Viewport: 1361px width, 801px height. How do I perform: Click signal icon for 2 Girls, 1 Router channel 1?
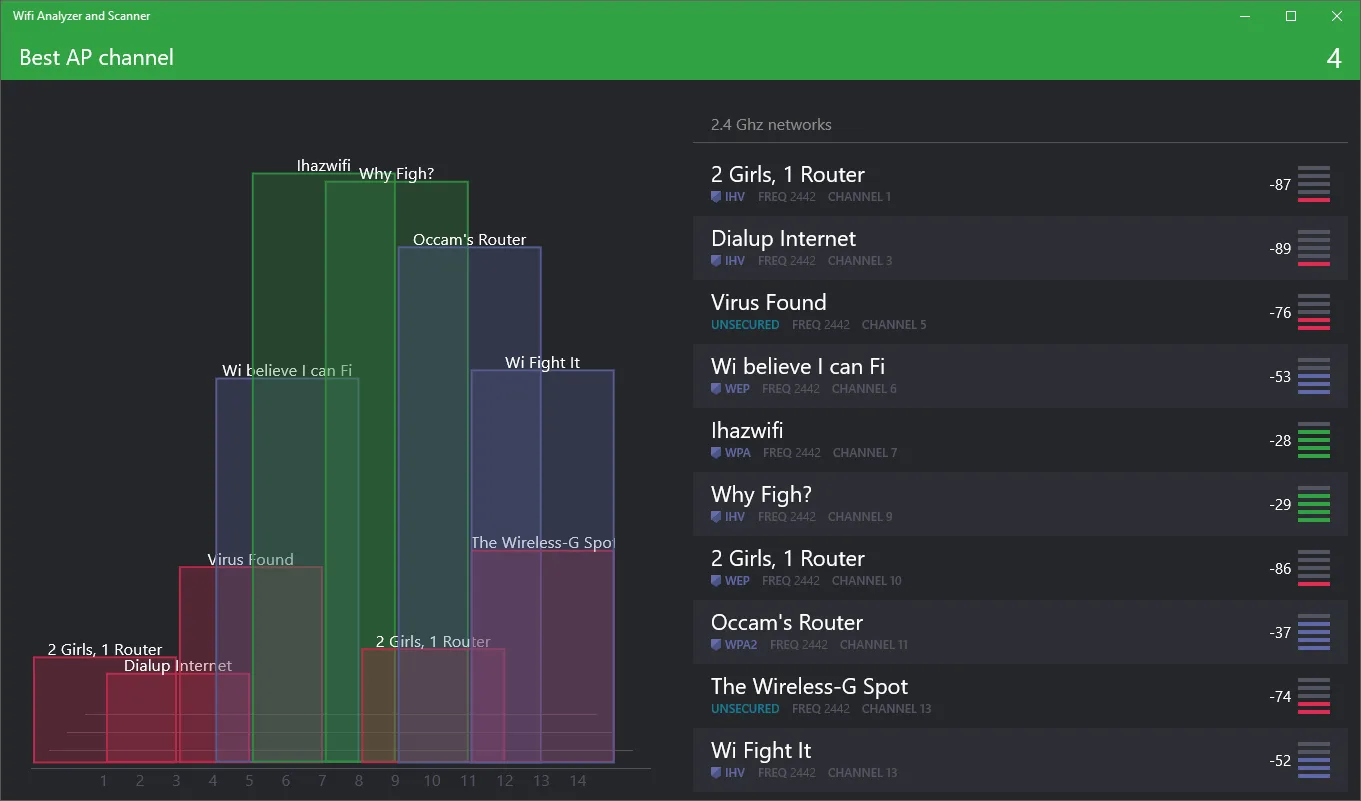click(x=1314, y=184)
